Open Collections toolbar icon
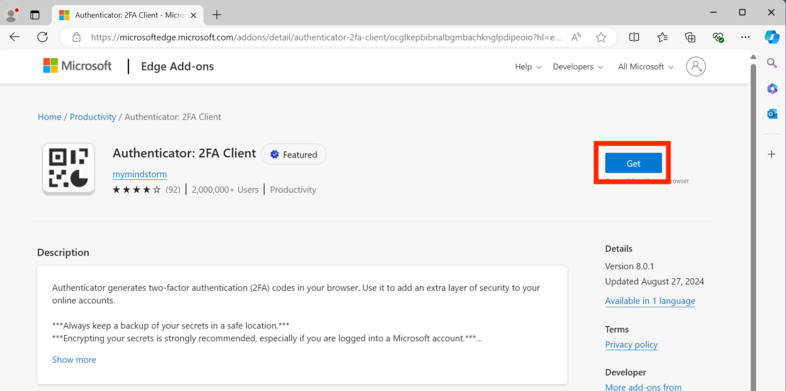 click(690, 37)
